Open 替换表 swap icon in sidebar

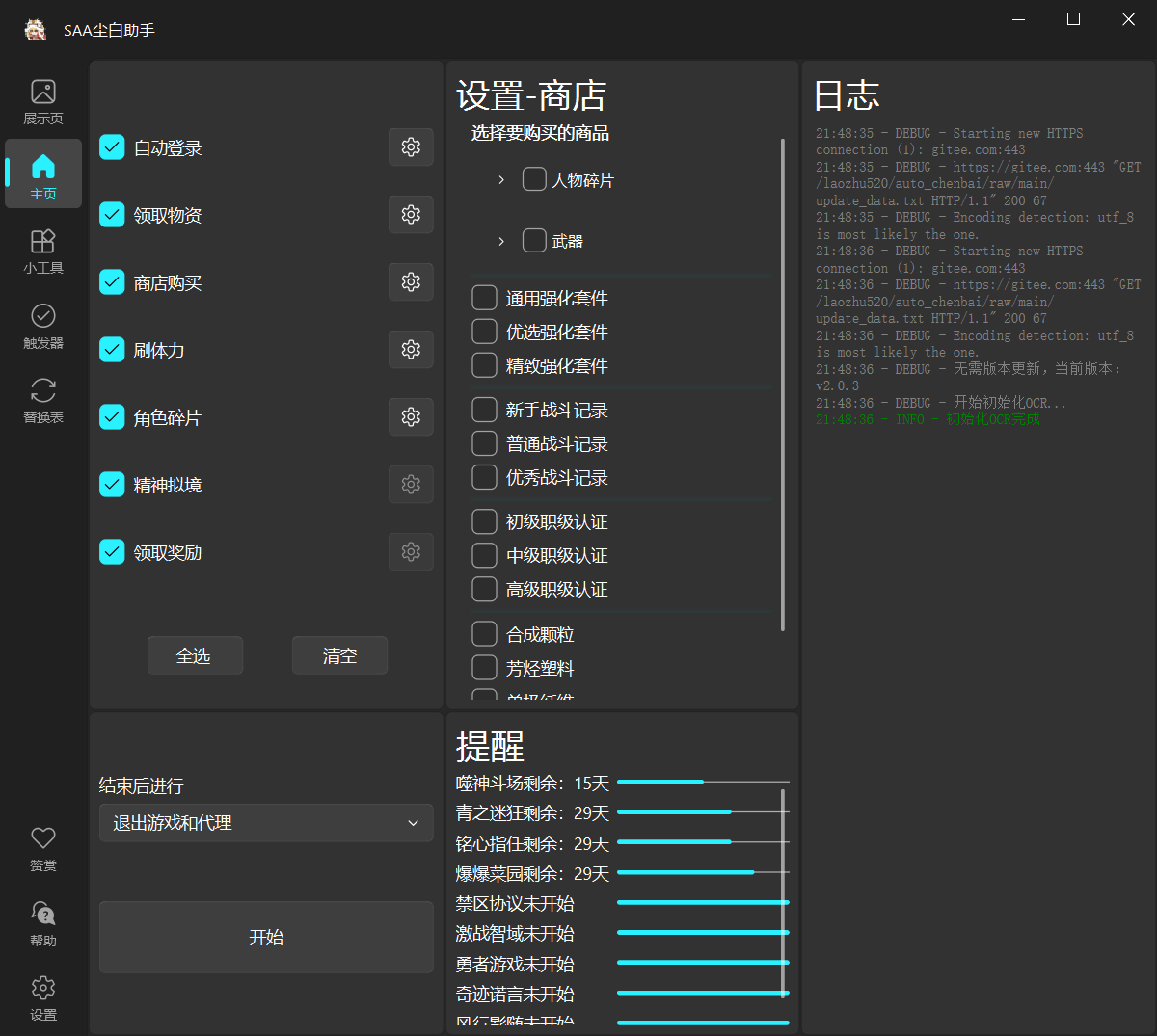pos(43,400)
